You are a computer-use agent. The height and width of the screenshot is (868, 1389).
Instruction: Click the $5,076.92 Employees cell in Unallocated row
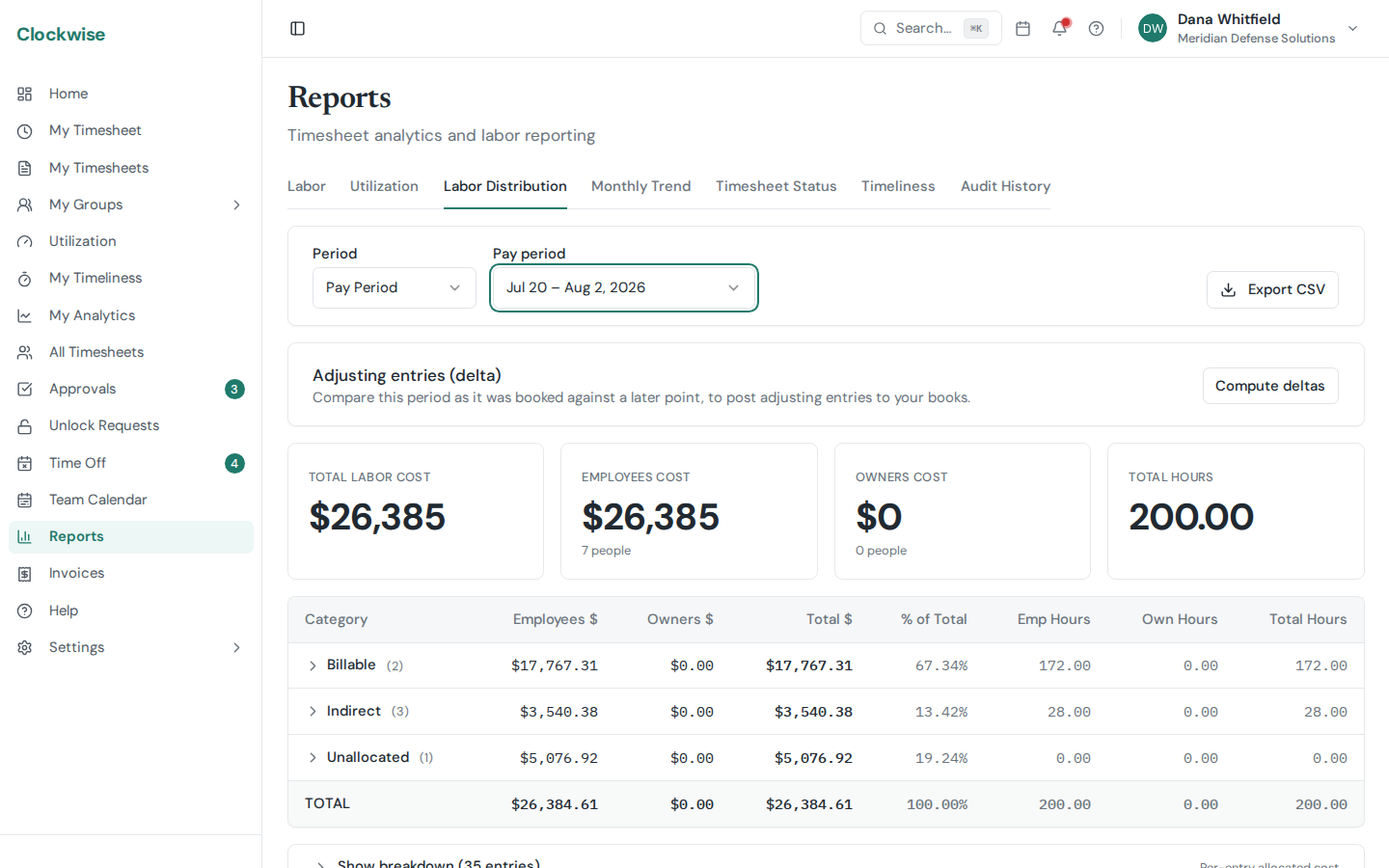coord(558,758)
